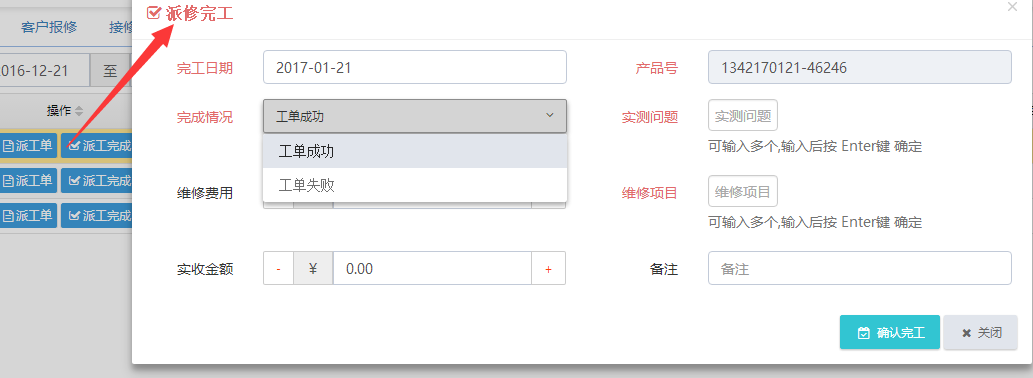Image resolution: width=1033 pixels, height=378 pixels.
Task: Click the sort arrows beside 操作 column
Action: coord(79,111)
